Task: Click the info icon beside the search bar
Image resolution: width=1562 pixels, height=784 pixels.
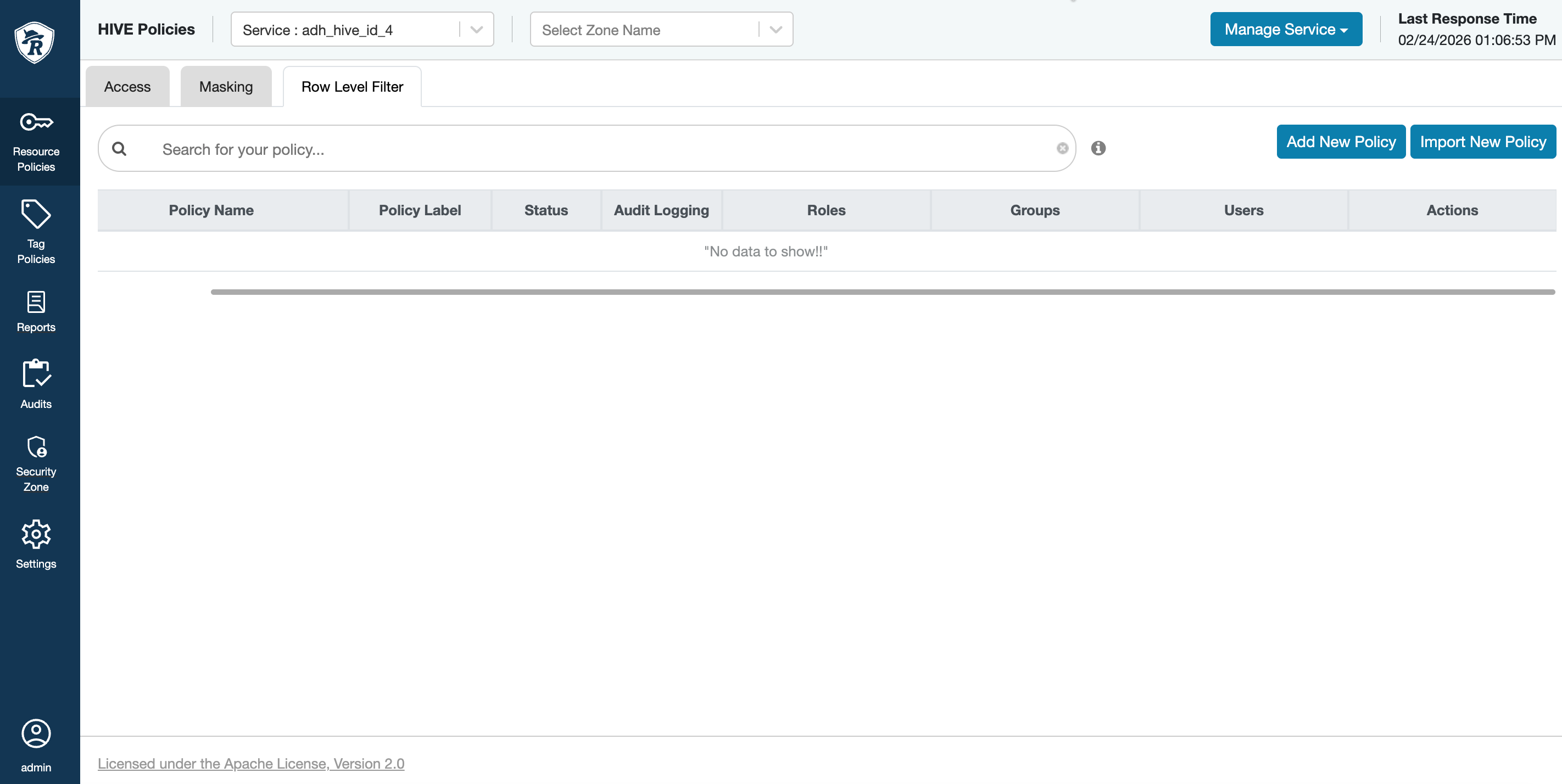Action: pos(1099,148)
